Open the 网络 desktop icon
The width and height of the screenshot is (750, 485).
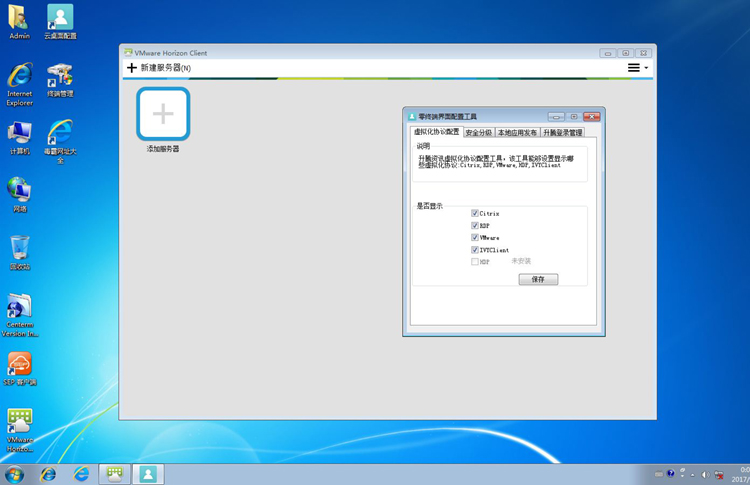20,195
